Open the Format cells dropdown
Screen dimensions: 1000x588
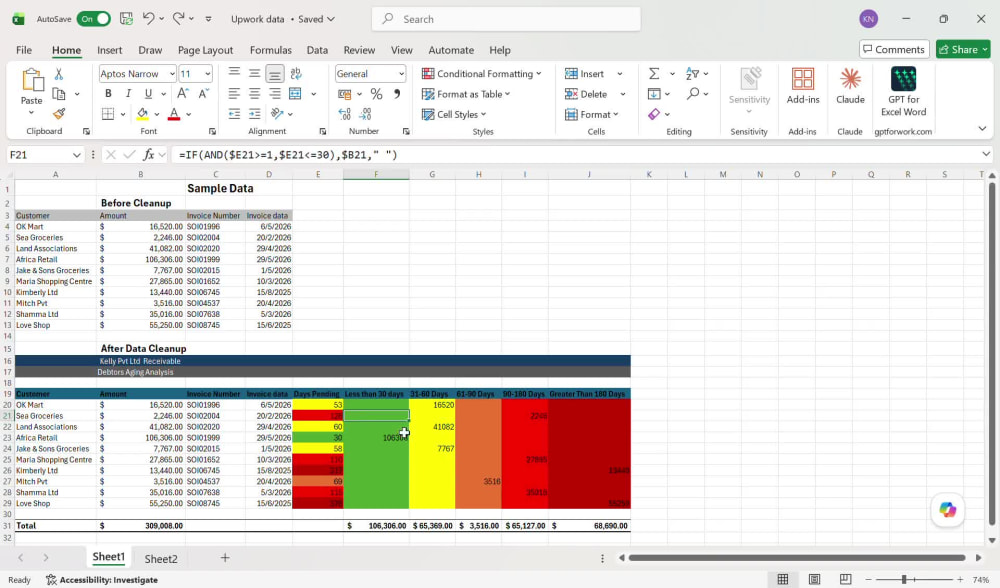tap(592, 115)
